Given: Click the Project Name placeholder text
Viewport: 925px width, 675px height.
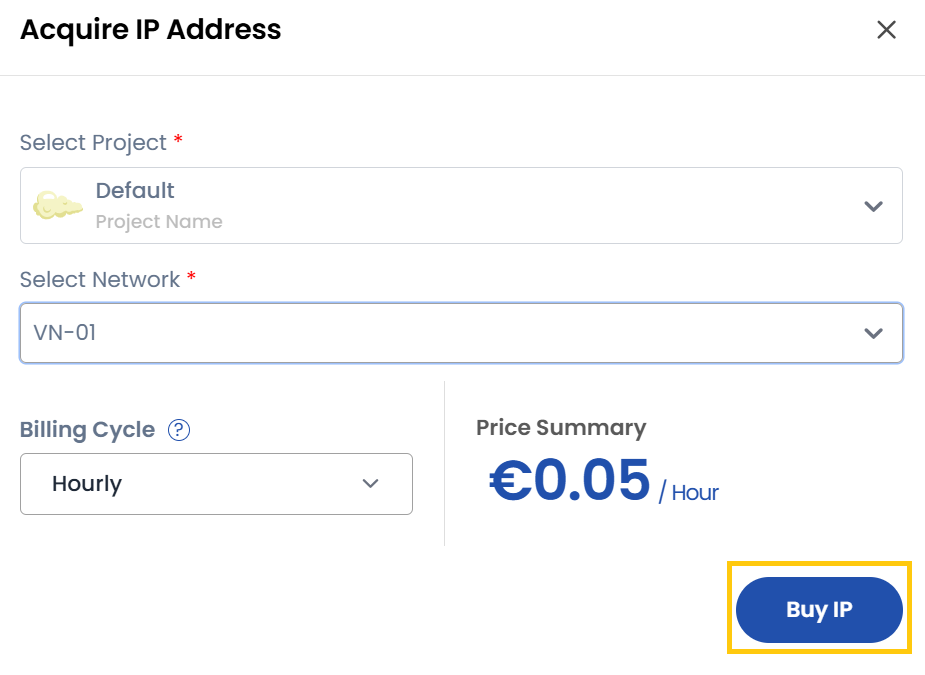Looking at the screenshot, I should [159, 222].
